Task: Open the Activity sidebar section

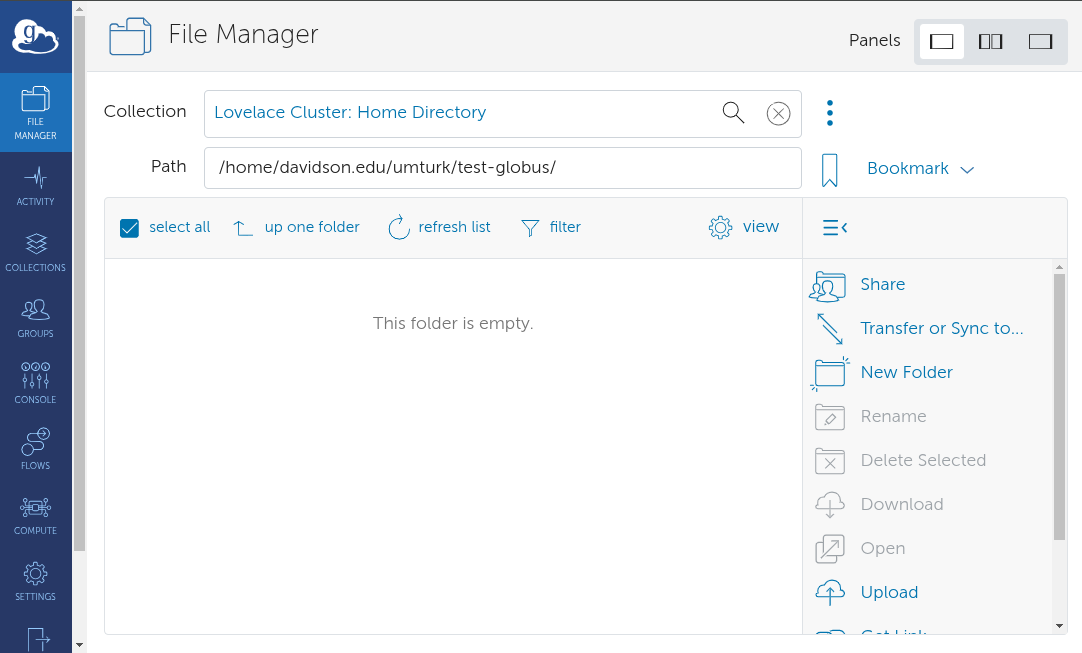Action: click(35, 186)
